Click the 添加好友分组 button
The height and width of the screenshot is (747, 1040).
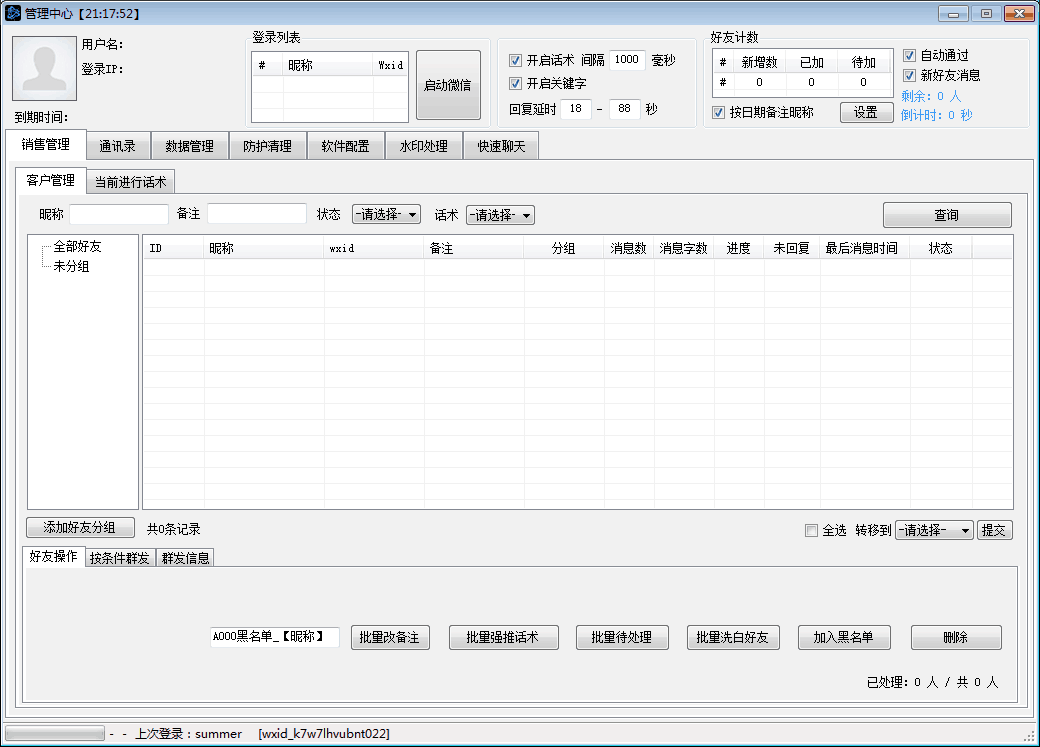coord(80,527)
